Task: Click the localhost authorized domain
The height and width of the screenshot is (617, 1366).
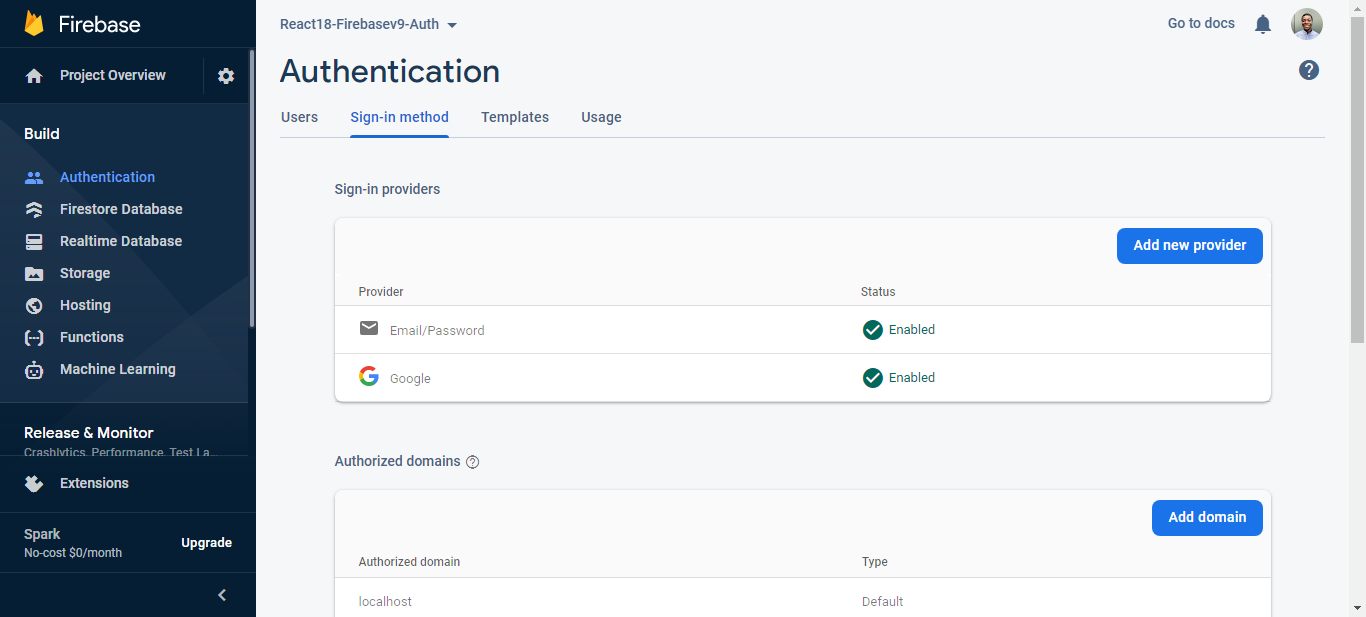Action: click(385, 602)
